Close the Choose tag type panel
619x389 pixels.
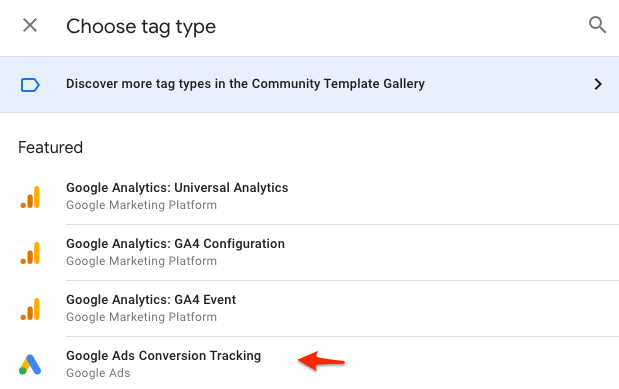coord(30,26)
